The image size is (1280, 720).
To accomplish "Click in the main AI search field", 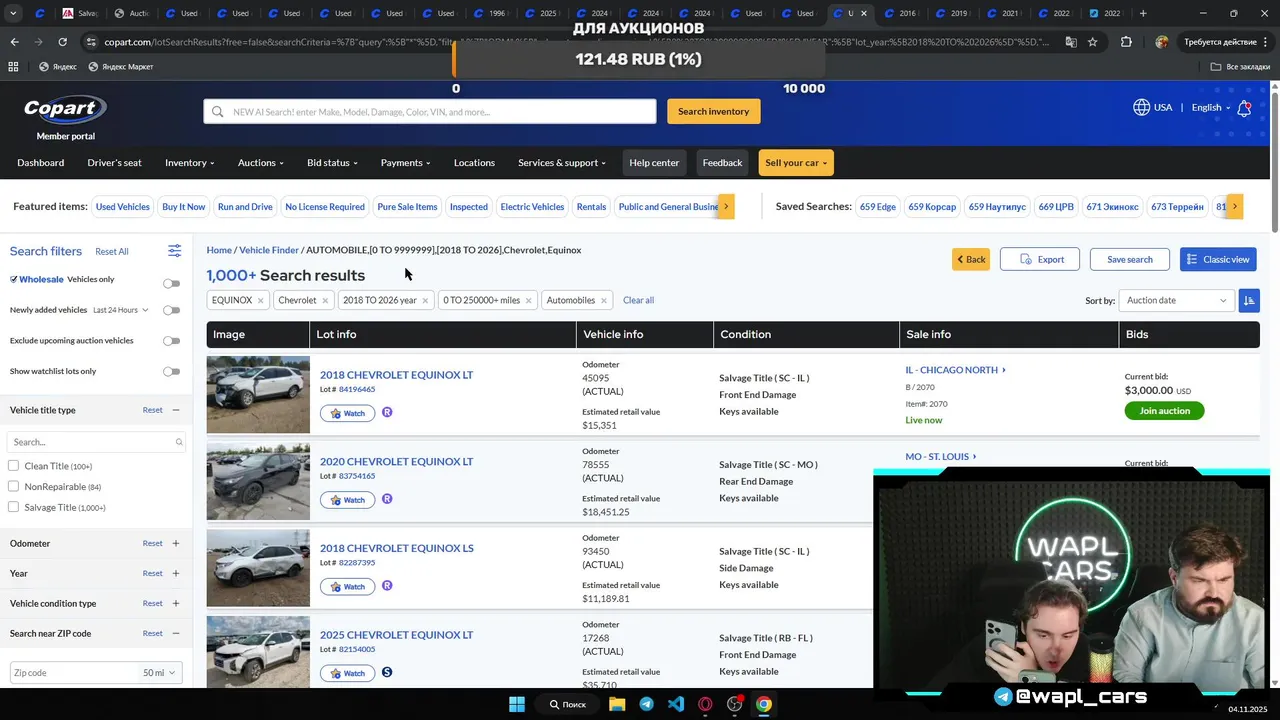I will (430, 111).
